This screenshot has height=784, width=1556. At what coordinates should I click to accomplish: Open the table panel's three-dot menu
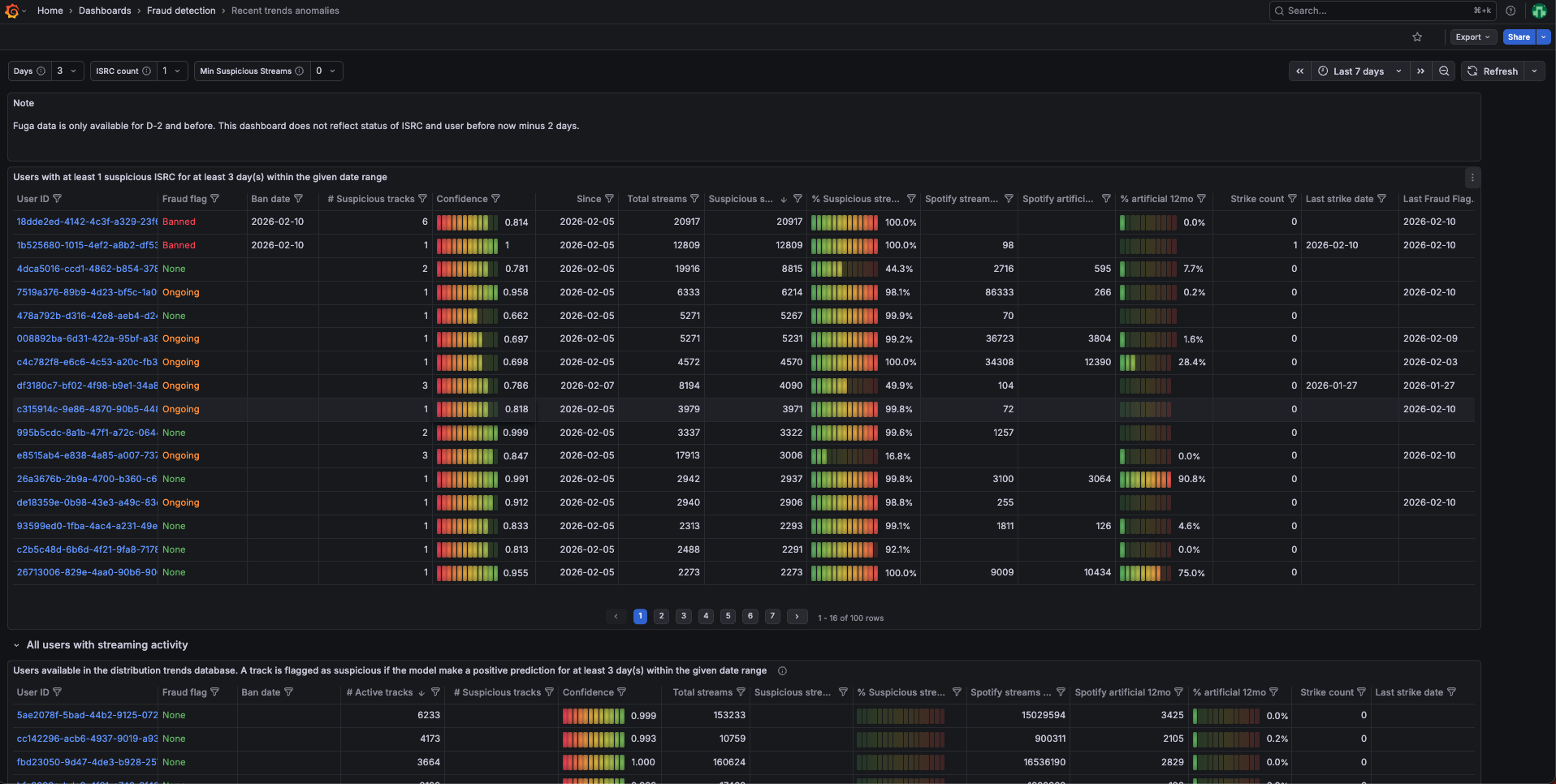(x=1472, y=177)
